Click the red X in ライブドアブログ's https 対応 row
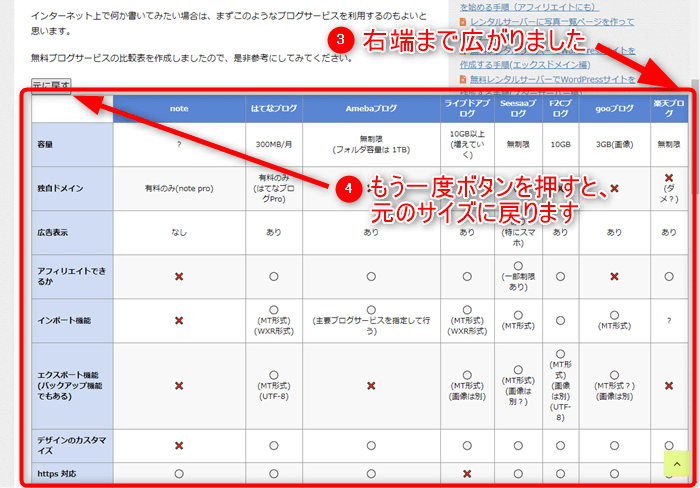The height and width of the screenshot is (488, 700). pos(467,473)
